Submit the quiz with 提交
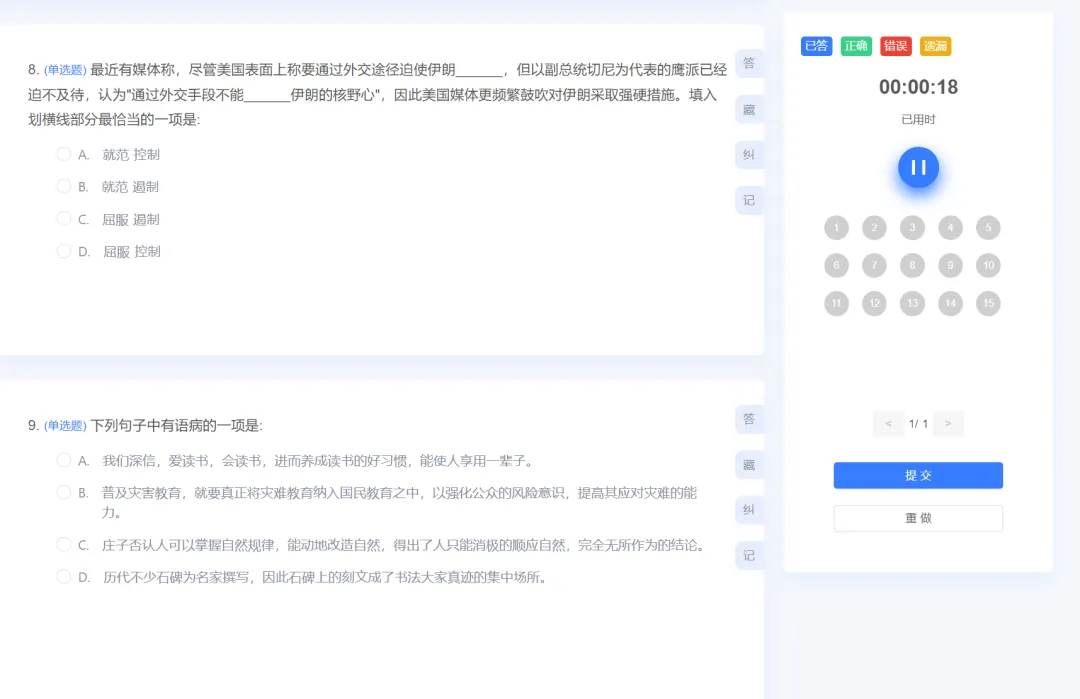 tap(918, 475)
